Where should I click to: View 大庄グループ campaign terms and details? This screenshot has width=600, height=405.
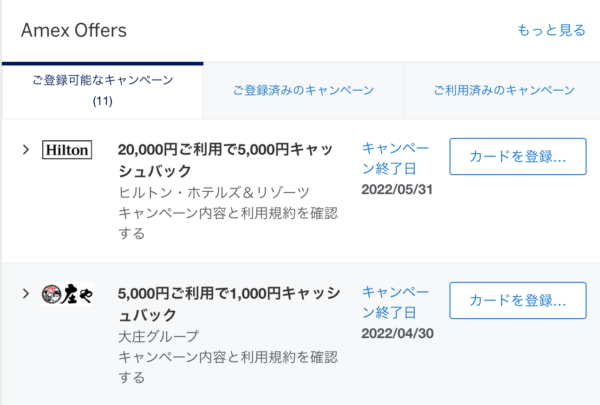(x=228, y=367)
